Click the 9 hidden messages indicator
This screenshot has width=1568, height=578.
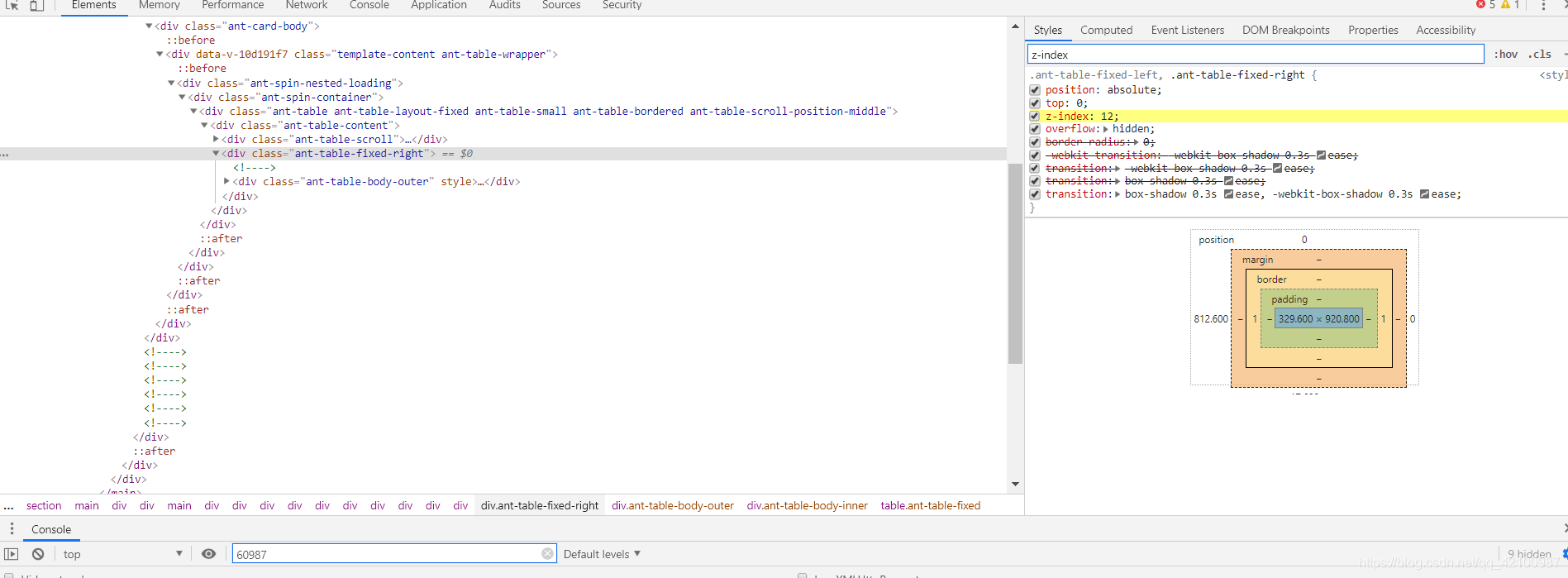(x=1529, y=554)
